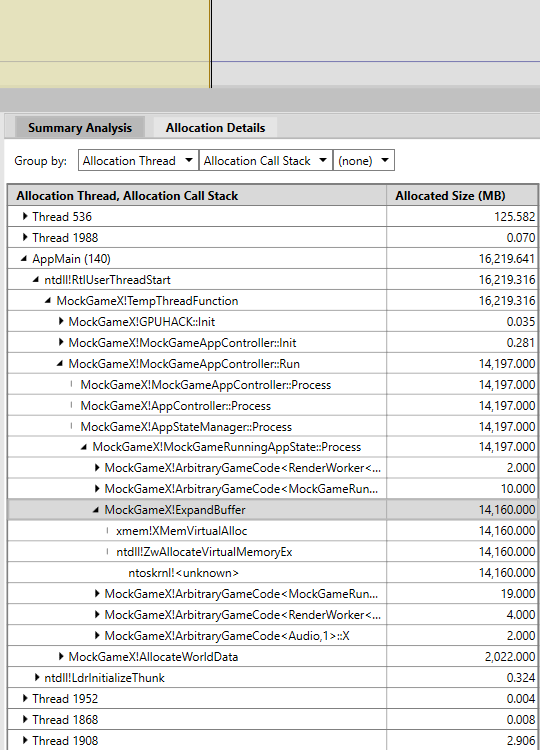
Task: Expand ArbitraryGameCode<MockGameRun row with 19.000 MB
Action: click(97, 594)
